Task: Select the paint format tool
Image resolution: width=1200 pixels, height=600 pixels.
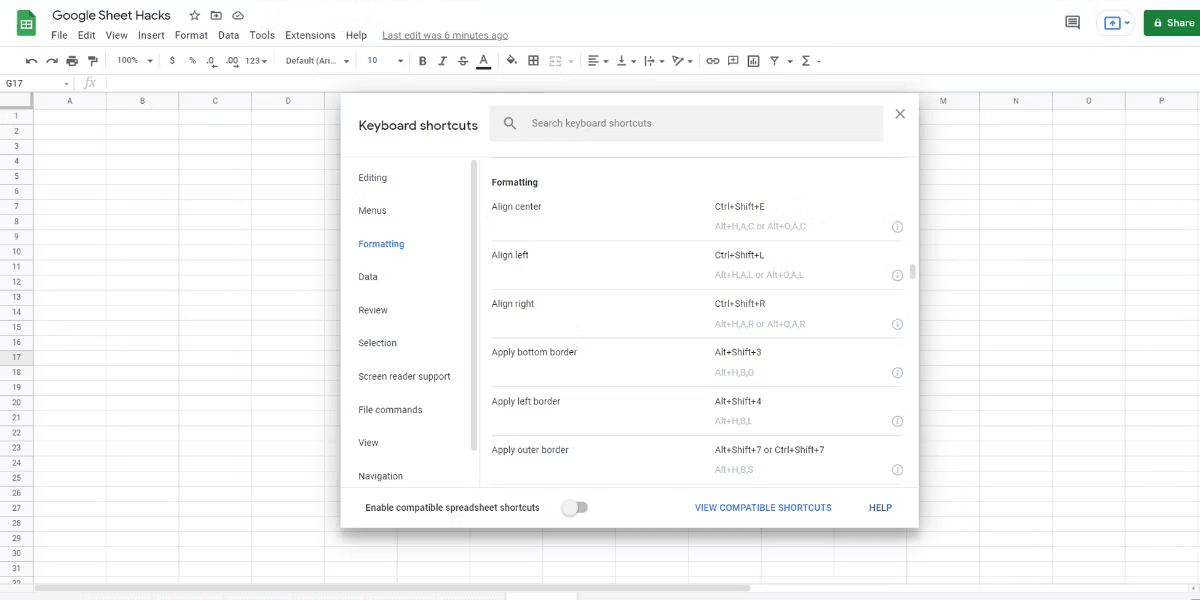Action: (93, 61)
